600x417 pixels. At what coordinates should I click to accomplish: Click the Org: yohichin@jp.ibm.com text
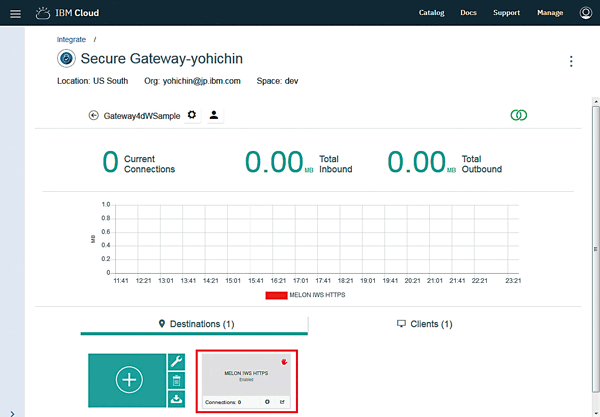coord(192,81)
